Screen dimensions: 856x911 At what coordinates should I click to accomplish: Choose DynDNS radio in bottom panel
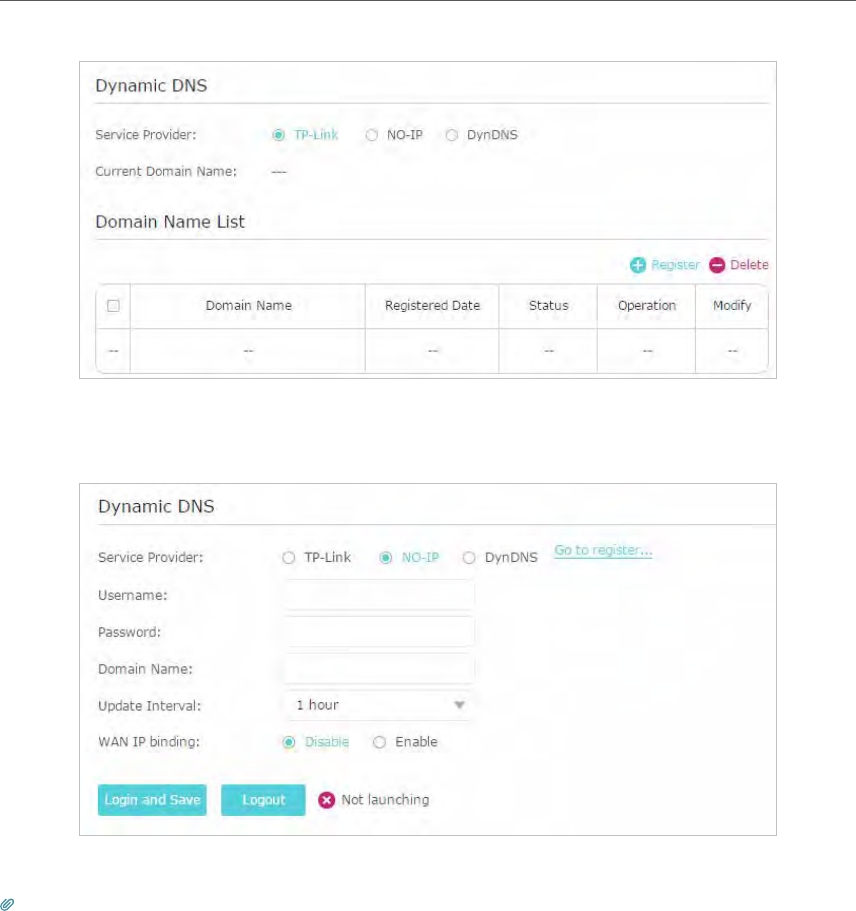[x=469, y=558]
